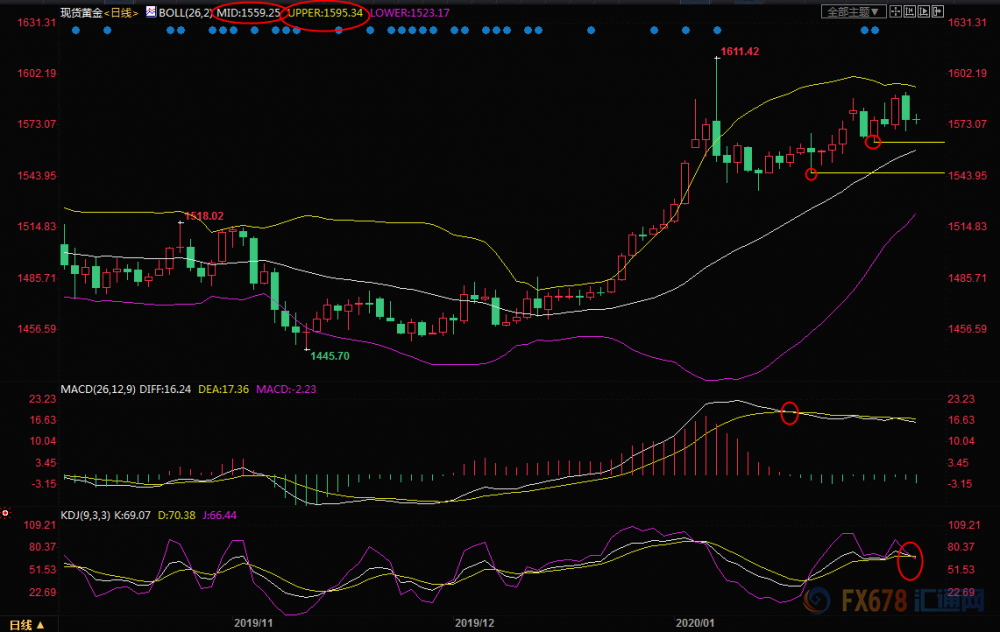Click the UPPER:1595.34 value

click(325, 13)
